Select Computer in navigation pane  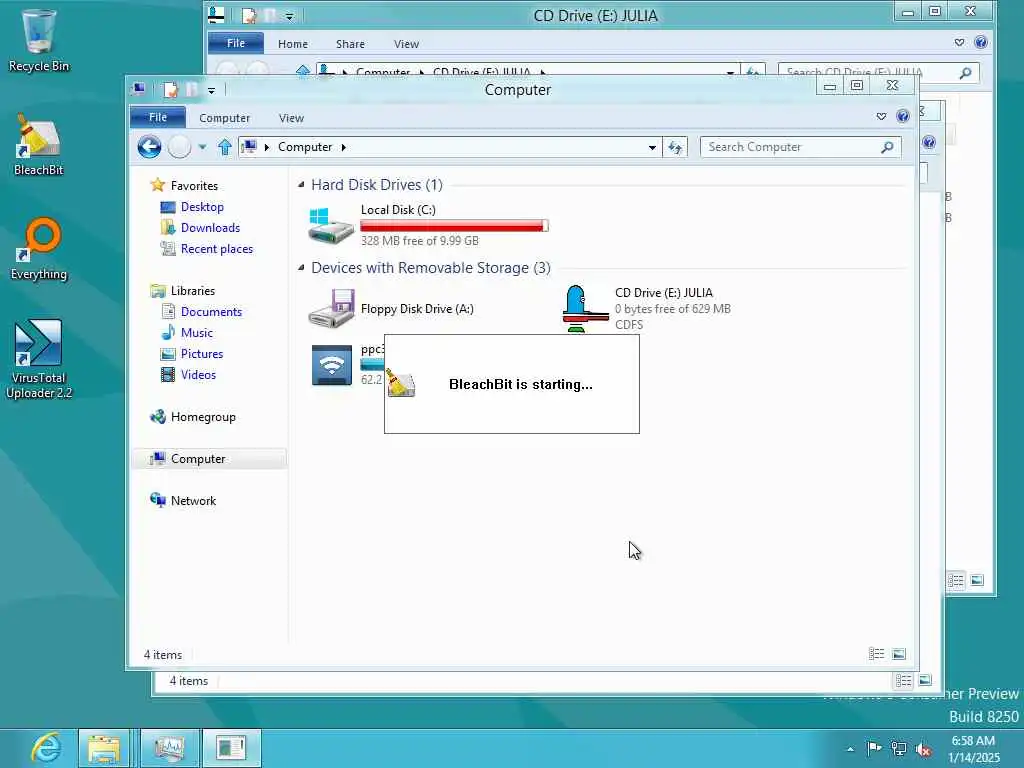198,458
